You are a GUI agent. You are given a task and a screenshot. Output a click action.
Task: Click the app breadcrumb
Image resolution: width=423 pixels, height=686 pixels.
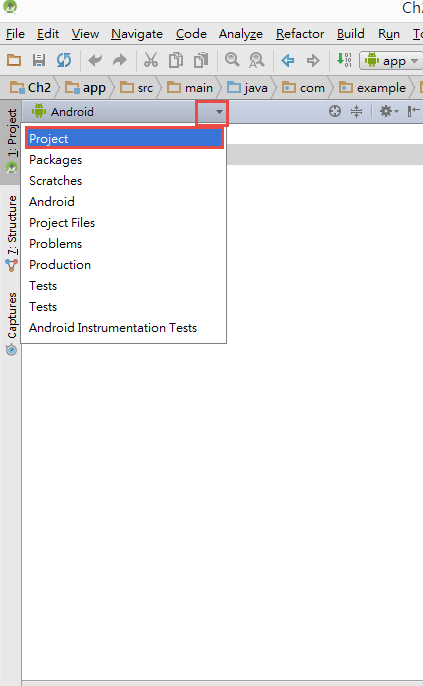pyautogui.click(x=85, y=88)
